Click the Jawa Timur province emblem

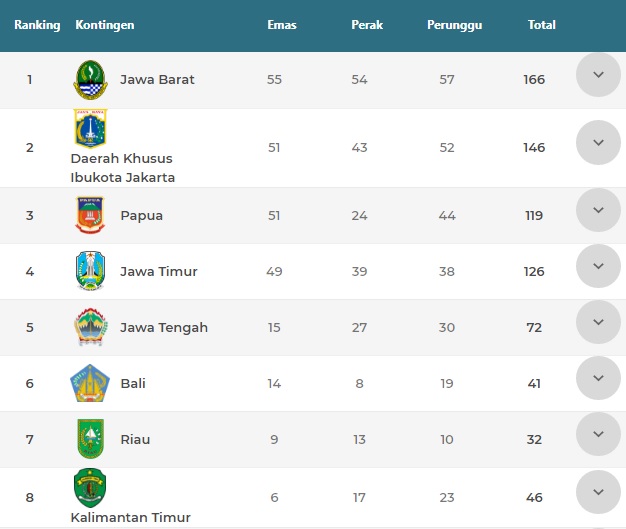click(x=91, y=271)
